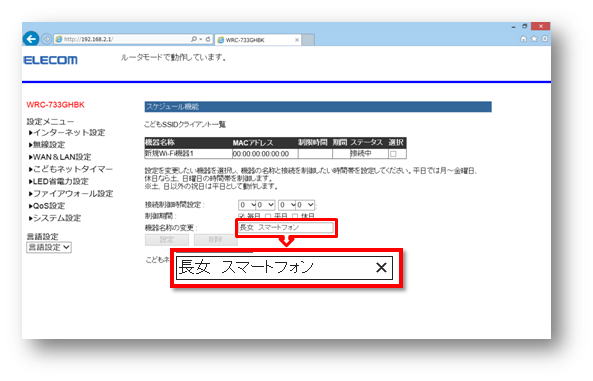Viewport: 593px width, 381px height.
Task: Click the スケジュール機能 section header
Action: 318,107
